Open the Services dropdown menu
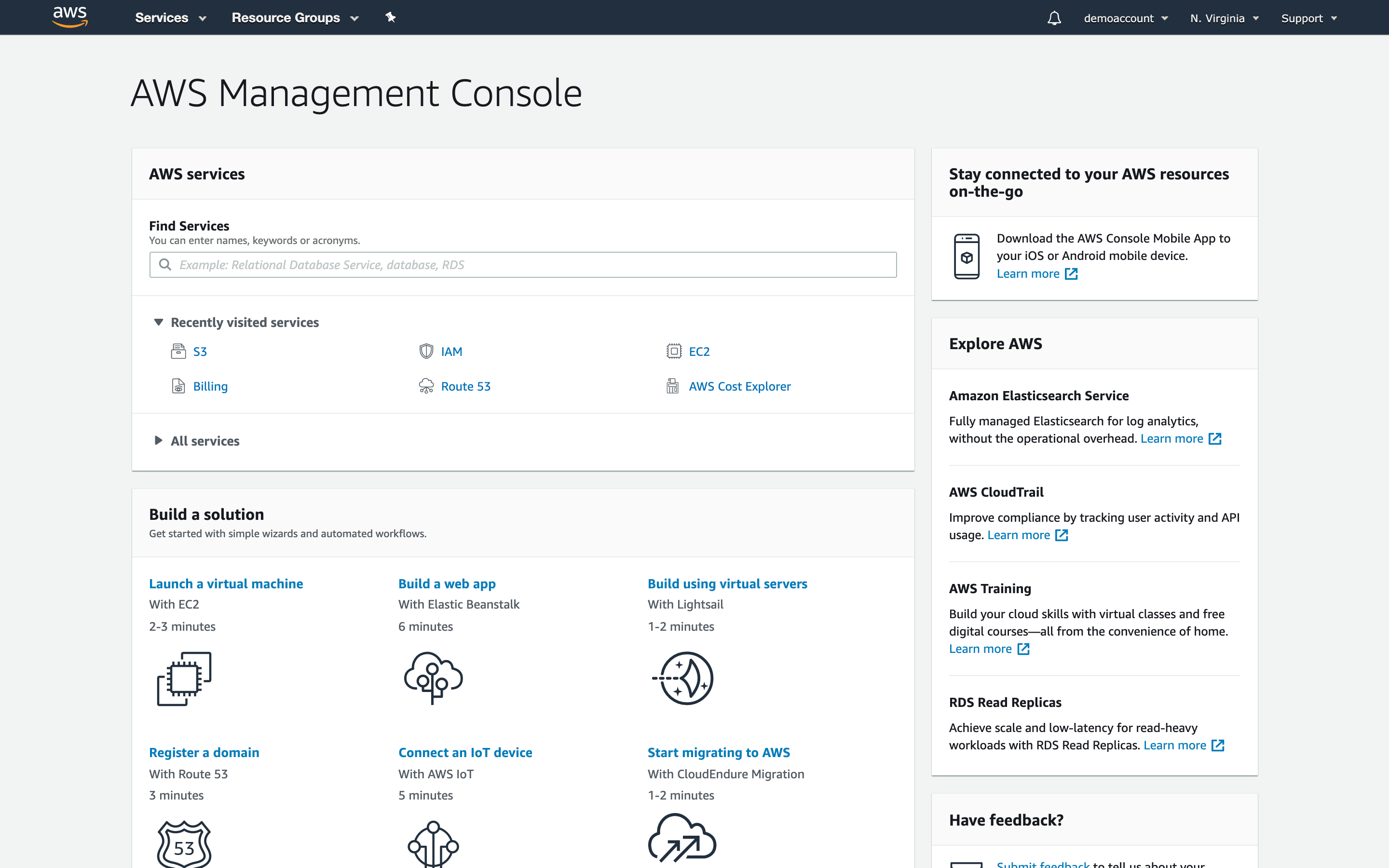This screenshot has height=868, width=1389. click(170, 18)
